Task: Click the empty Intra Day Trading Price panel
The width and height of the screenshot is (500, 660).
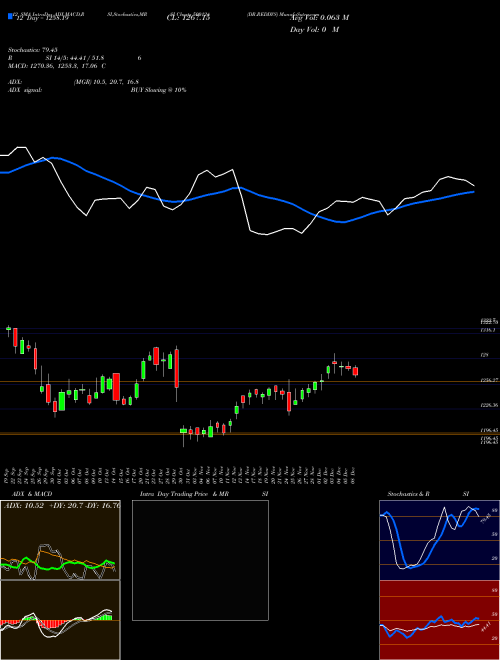Action: point(200,560)
